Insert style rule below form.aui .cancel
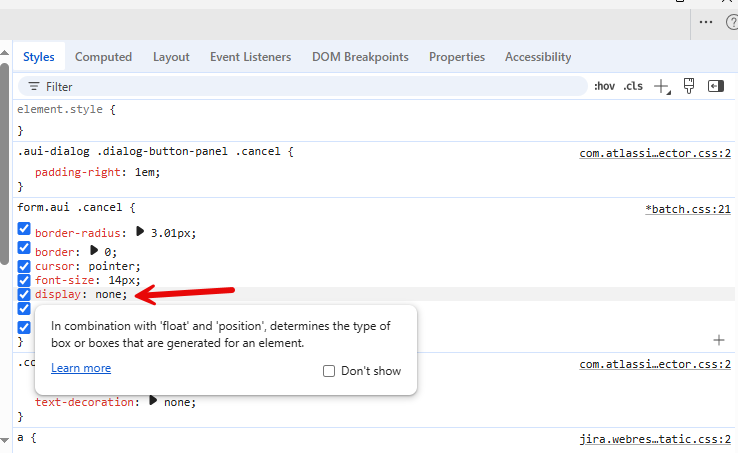738x453 pixels. click(719, 340)
